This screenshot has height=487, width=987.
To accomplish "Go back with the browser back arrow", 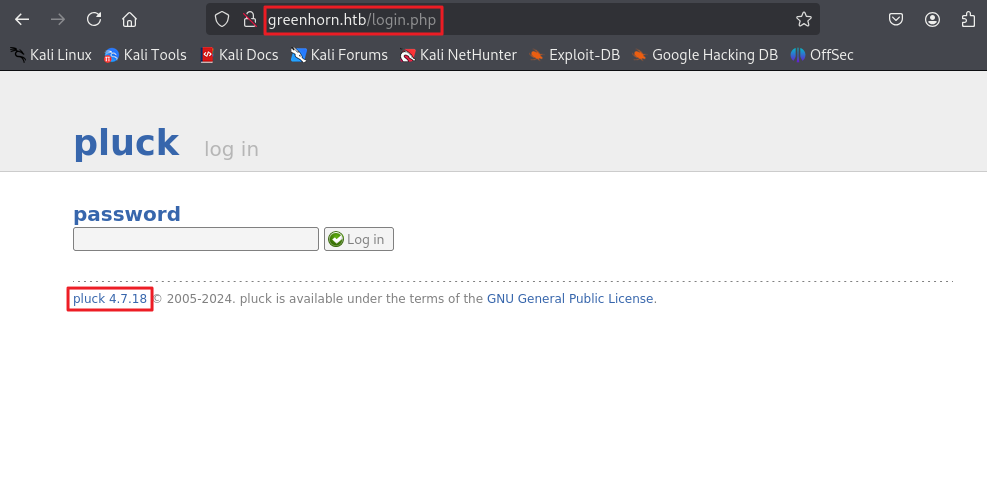I will (22, 20).
